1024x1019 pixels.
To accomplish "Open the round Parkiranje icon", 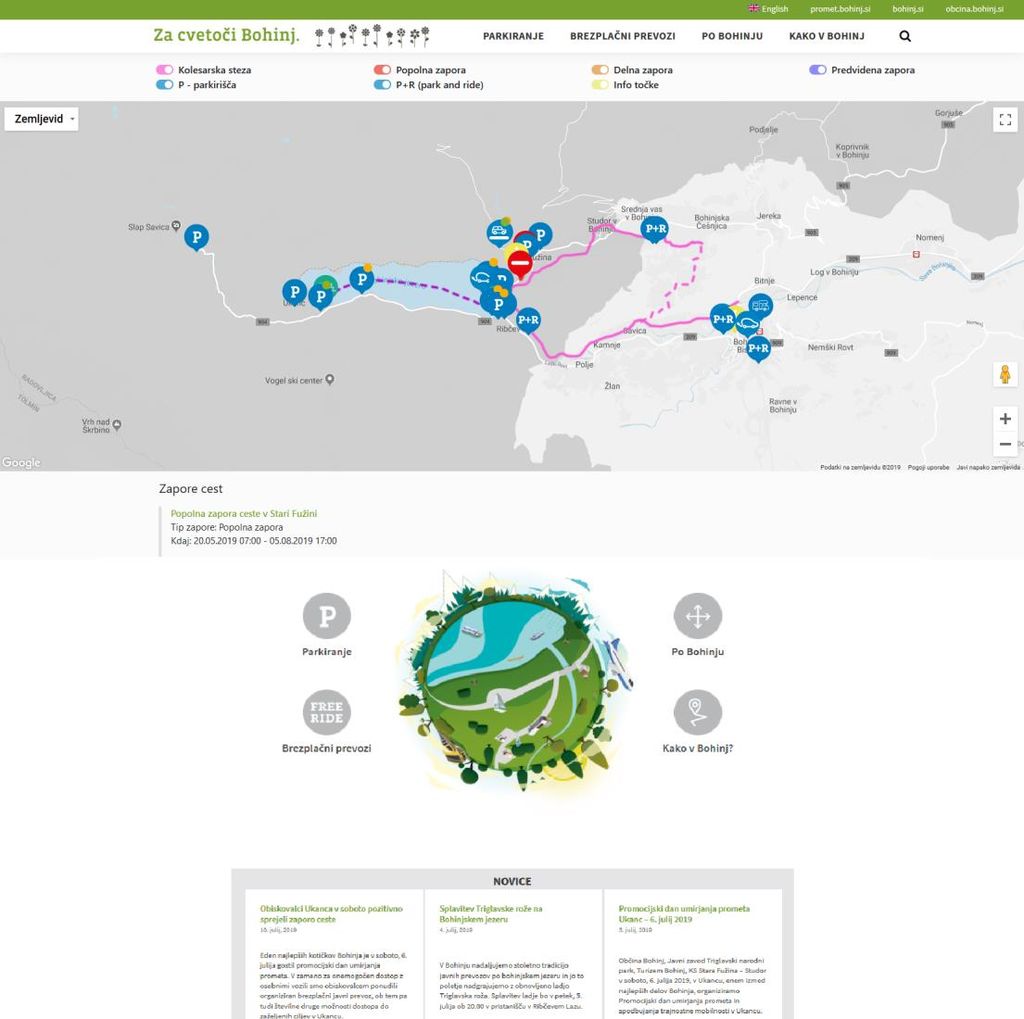I will tap(327, 616).
